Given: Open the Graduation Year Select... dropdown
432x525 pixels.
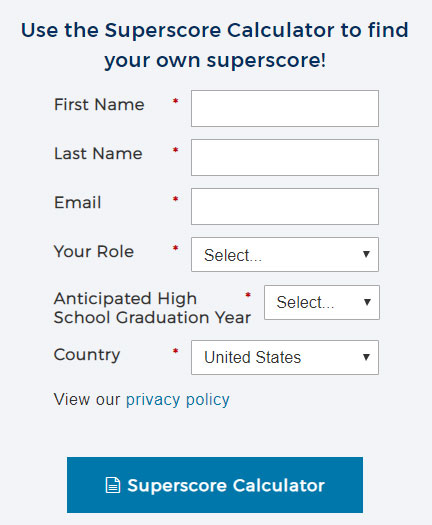Looking at the screenshot, I should click(x=322, y=302).
